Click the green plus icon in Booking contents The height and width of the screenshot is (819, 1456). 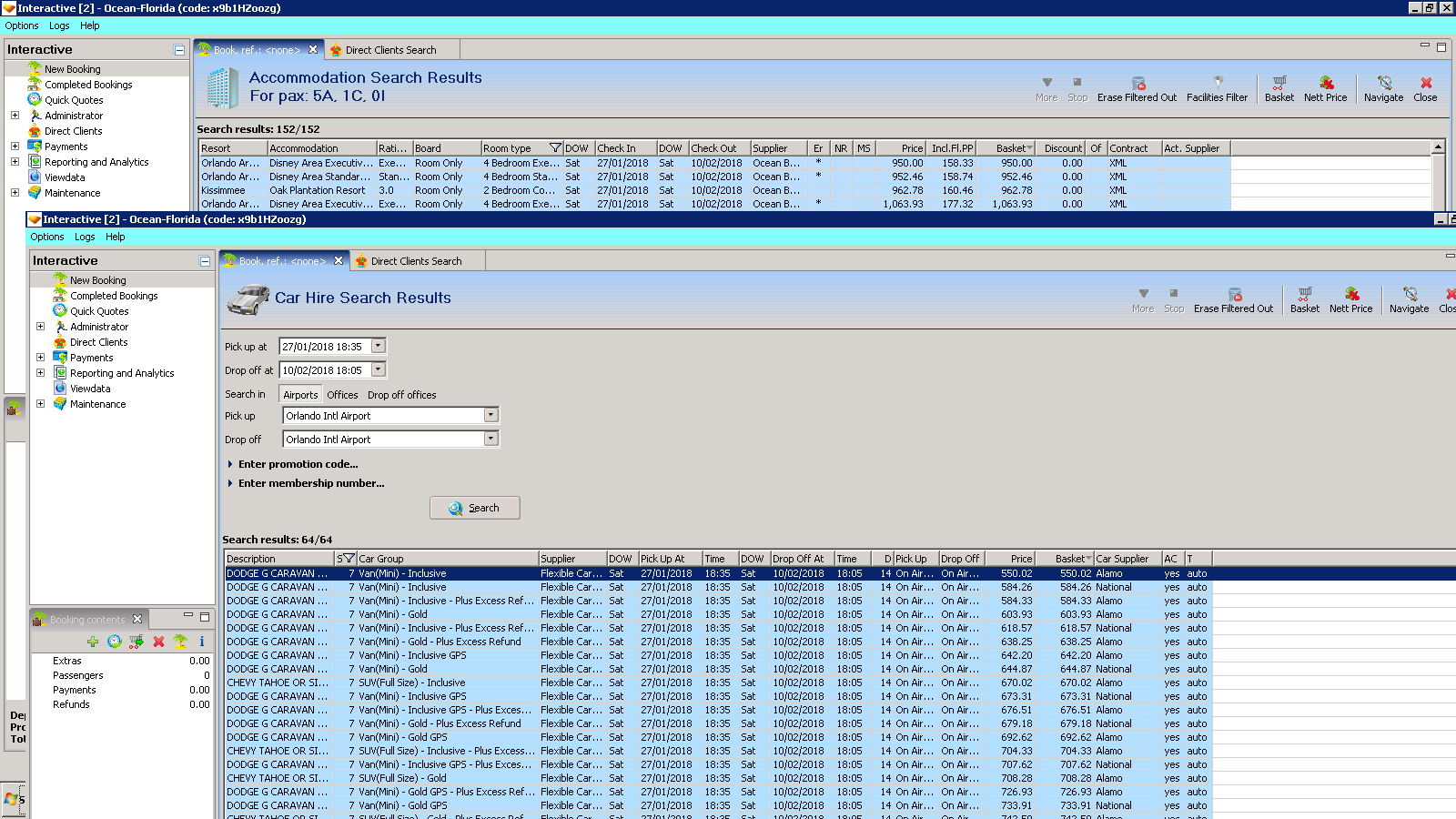(93, 642)
